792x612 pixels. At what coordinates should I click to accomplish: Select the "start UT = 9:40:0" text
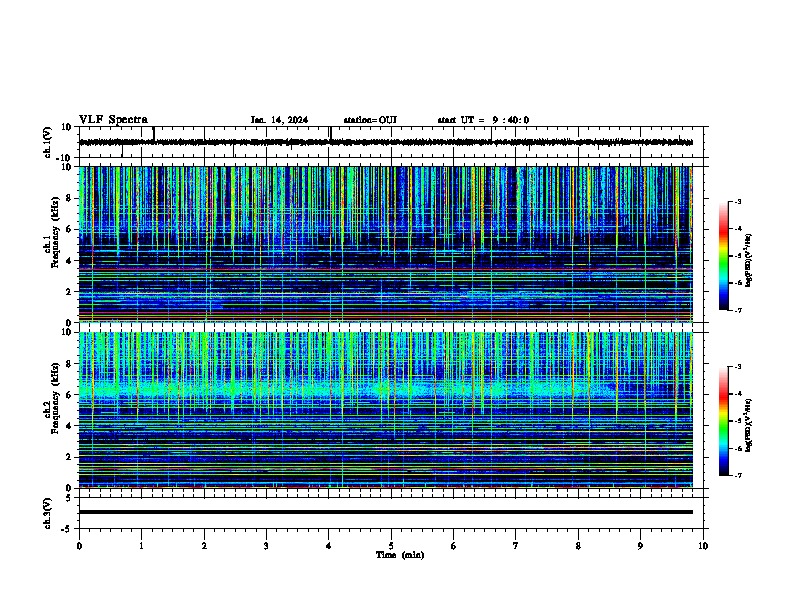click(483, 120)
